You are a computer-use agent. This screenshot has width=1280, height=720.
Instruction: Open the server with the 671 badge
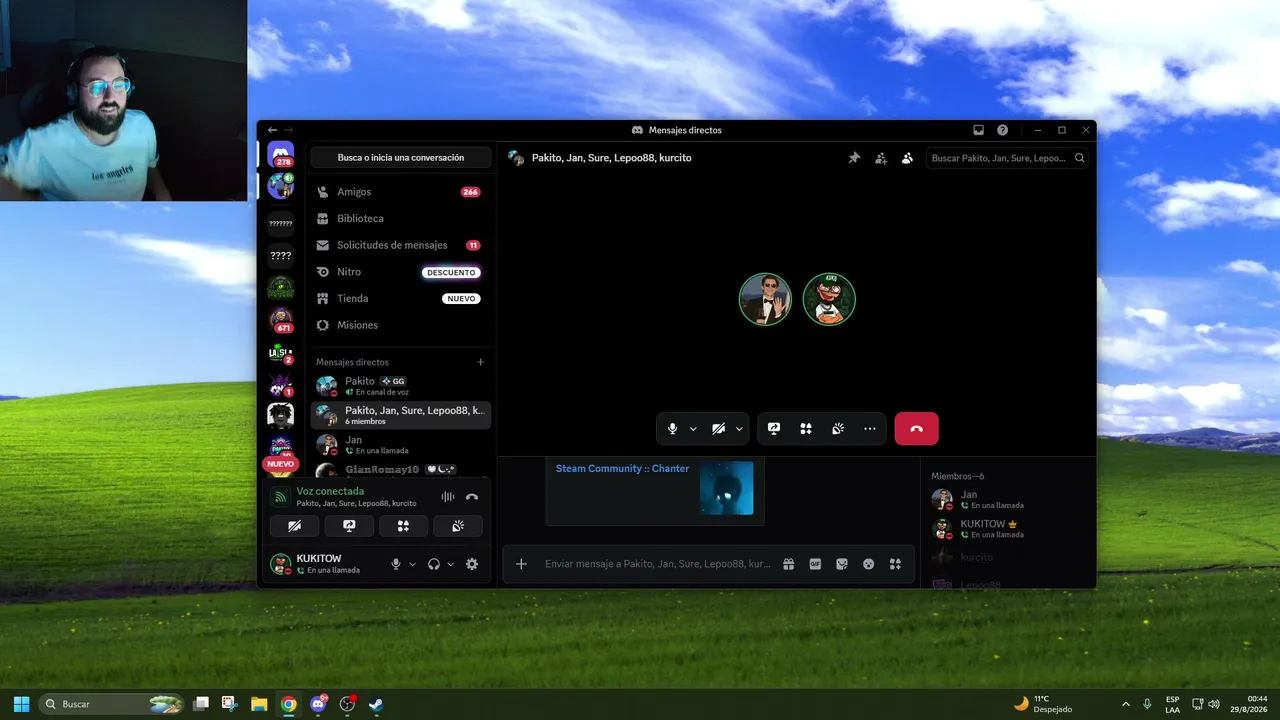pos(281,320)
